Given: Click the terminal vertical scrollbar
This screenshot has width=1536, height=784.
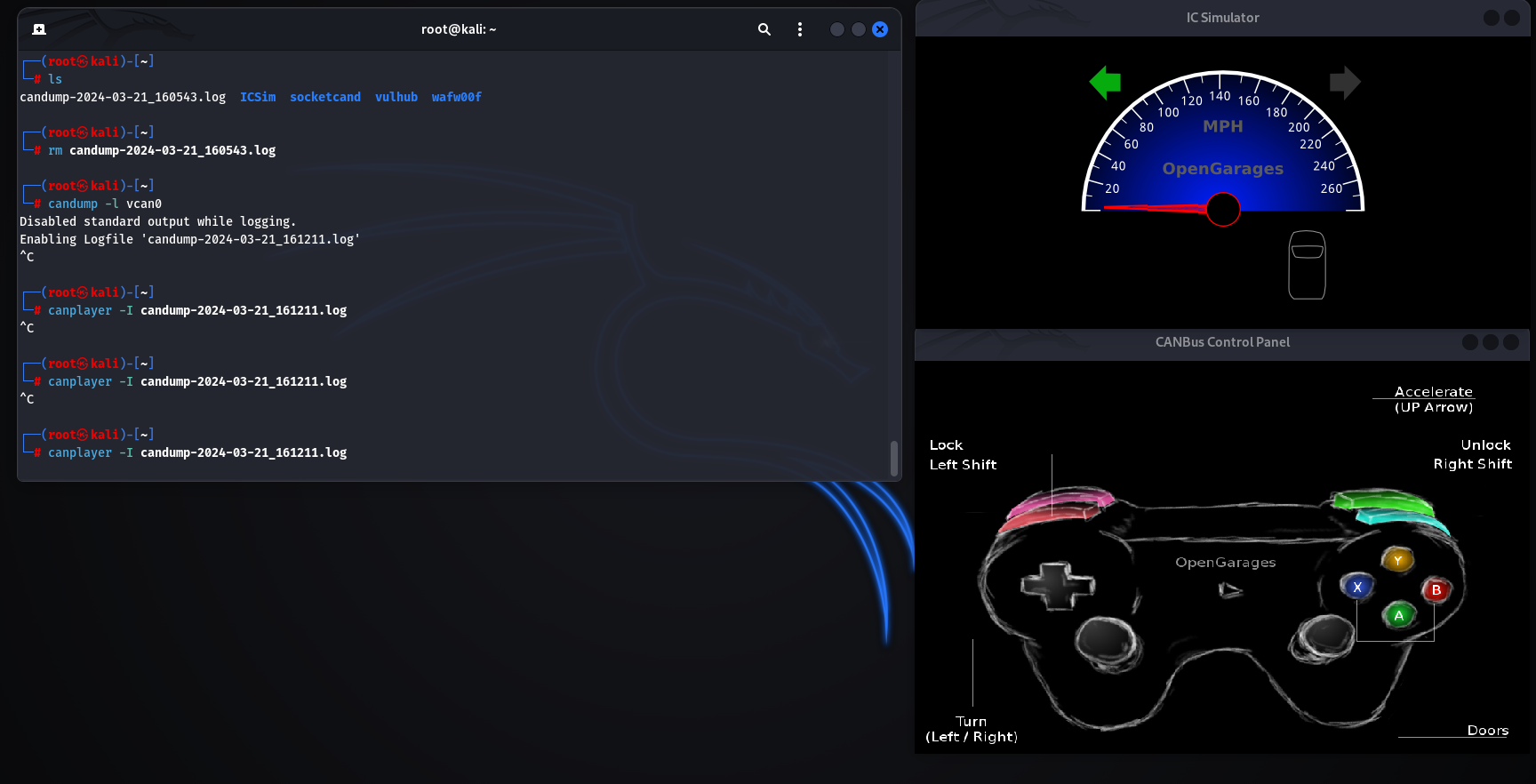Looking at the screenshot, I should (x=894, y=458).
